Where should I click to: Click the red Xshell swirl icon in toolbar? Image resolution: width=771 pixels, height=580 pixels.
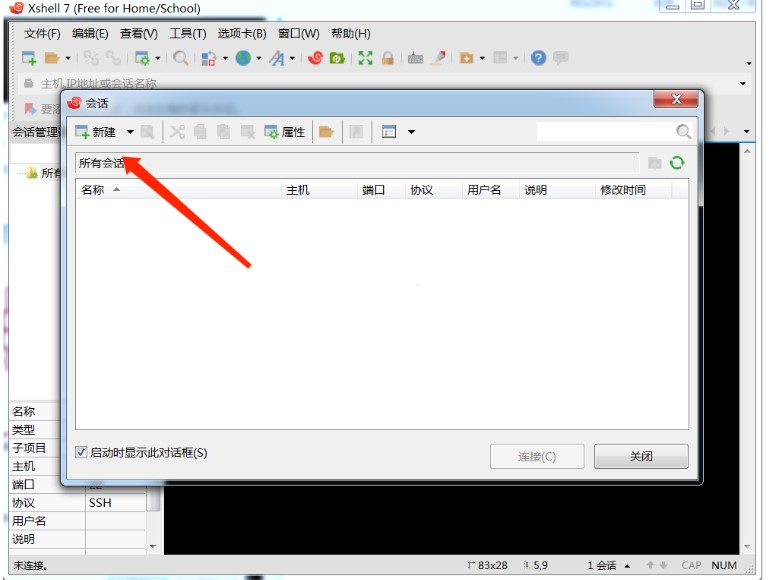click(x=315, y=58)
